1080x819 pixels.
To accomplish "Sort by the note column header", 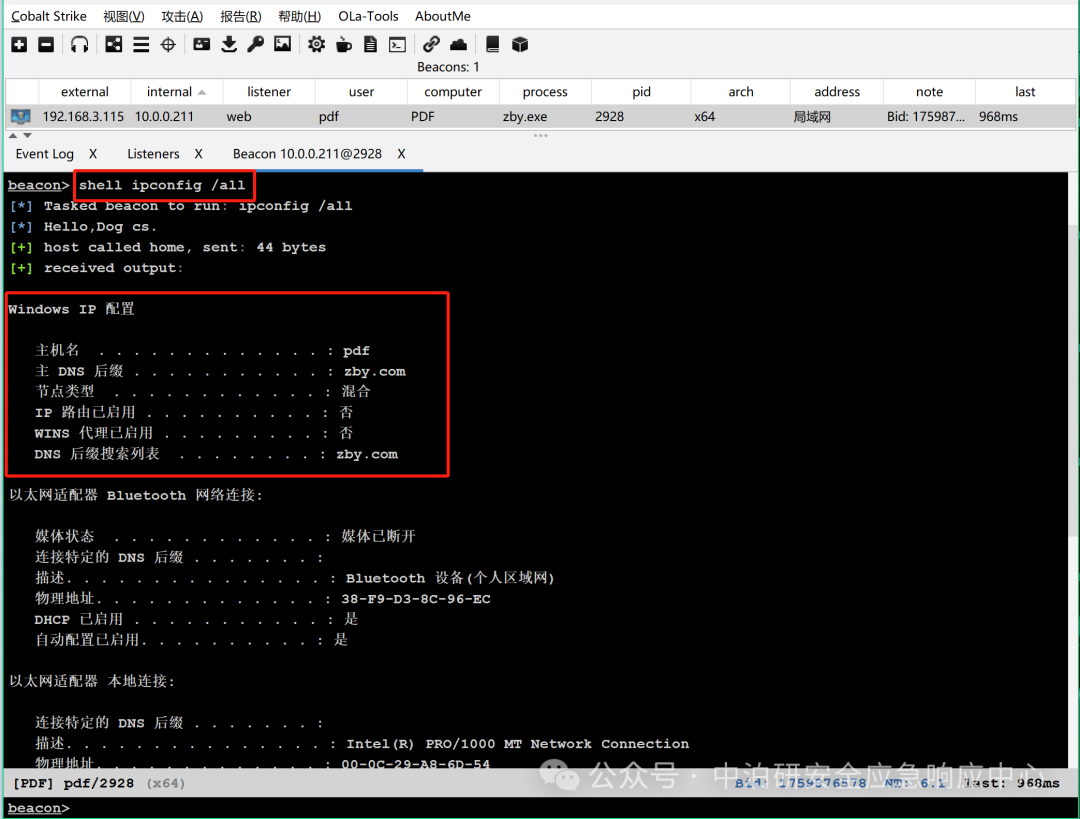I will [929, 92].
